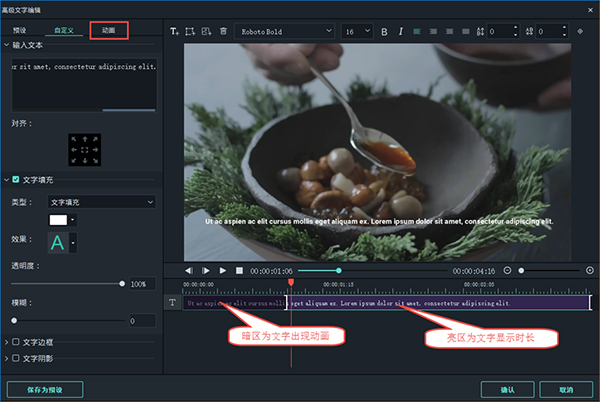600x402 pixels.
Task: Click the Stop playback square button
Action: pyautogui.click(x=238, y=270)
